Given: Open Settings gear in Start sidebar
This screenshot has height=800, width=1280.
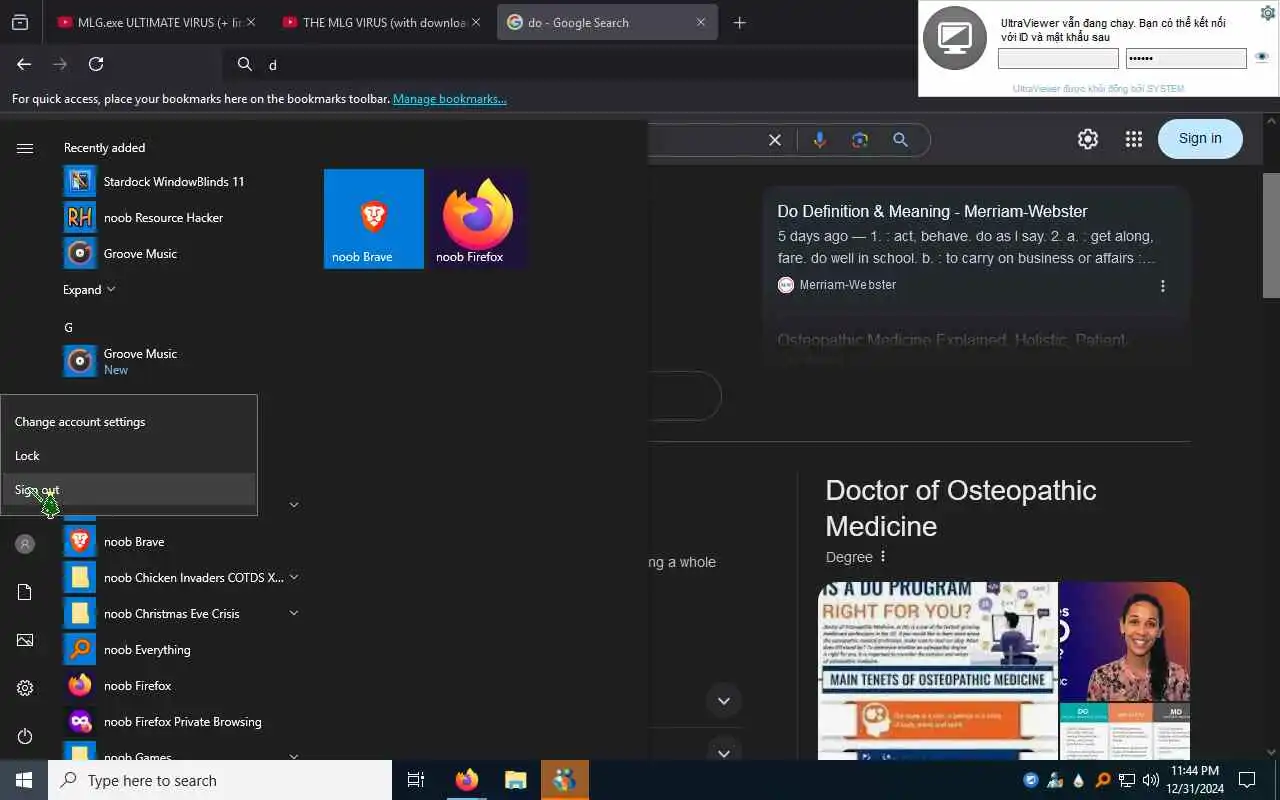Looking at the screenshot, I should coord(25,688).
